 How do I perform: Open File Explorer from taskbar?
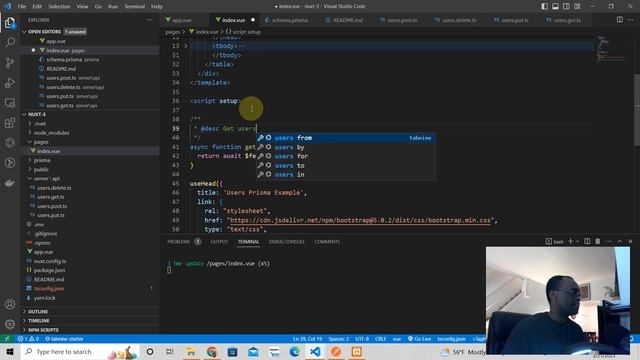(x=191, y=351)
